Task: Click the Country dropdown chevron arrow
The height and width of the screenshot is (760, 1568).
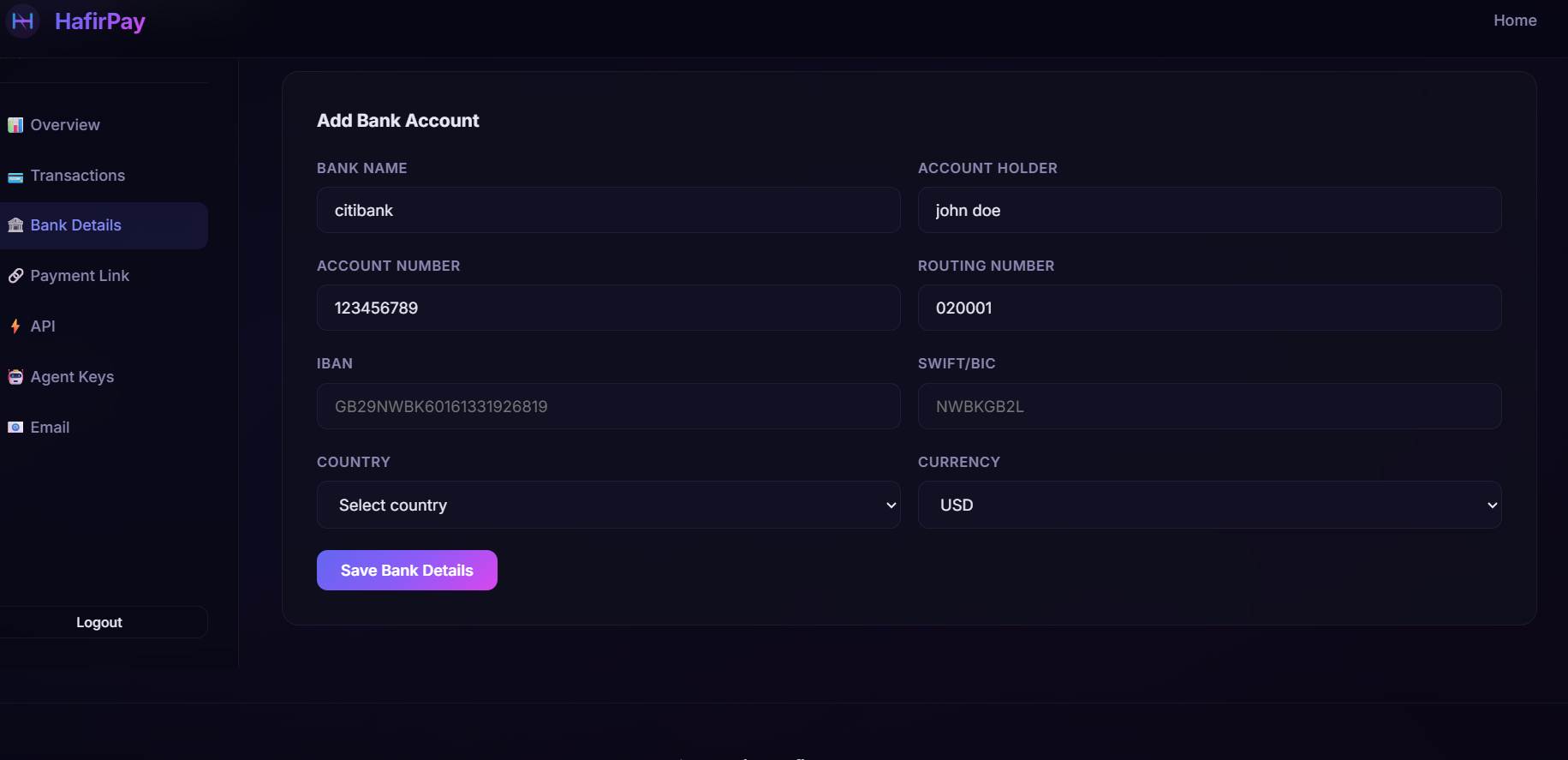Action: (x=891, y=506)
